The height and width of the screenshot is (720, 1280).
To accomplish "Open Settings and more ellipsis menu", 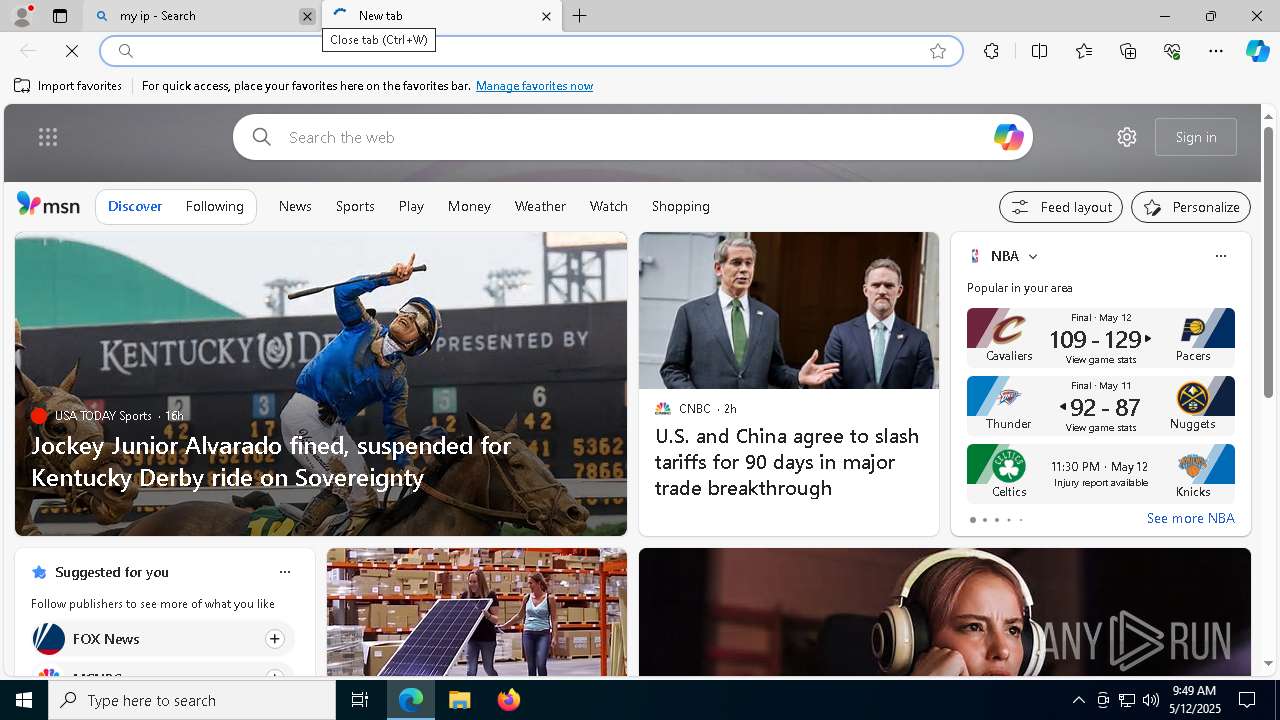I will [1216, 51].
